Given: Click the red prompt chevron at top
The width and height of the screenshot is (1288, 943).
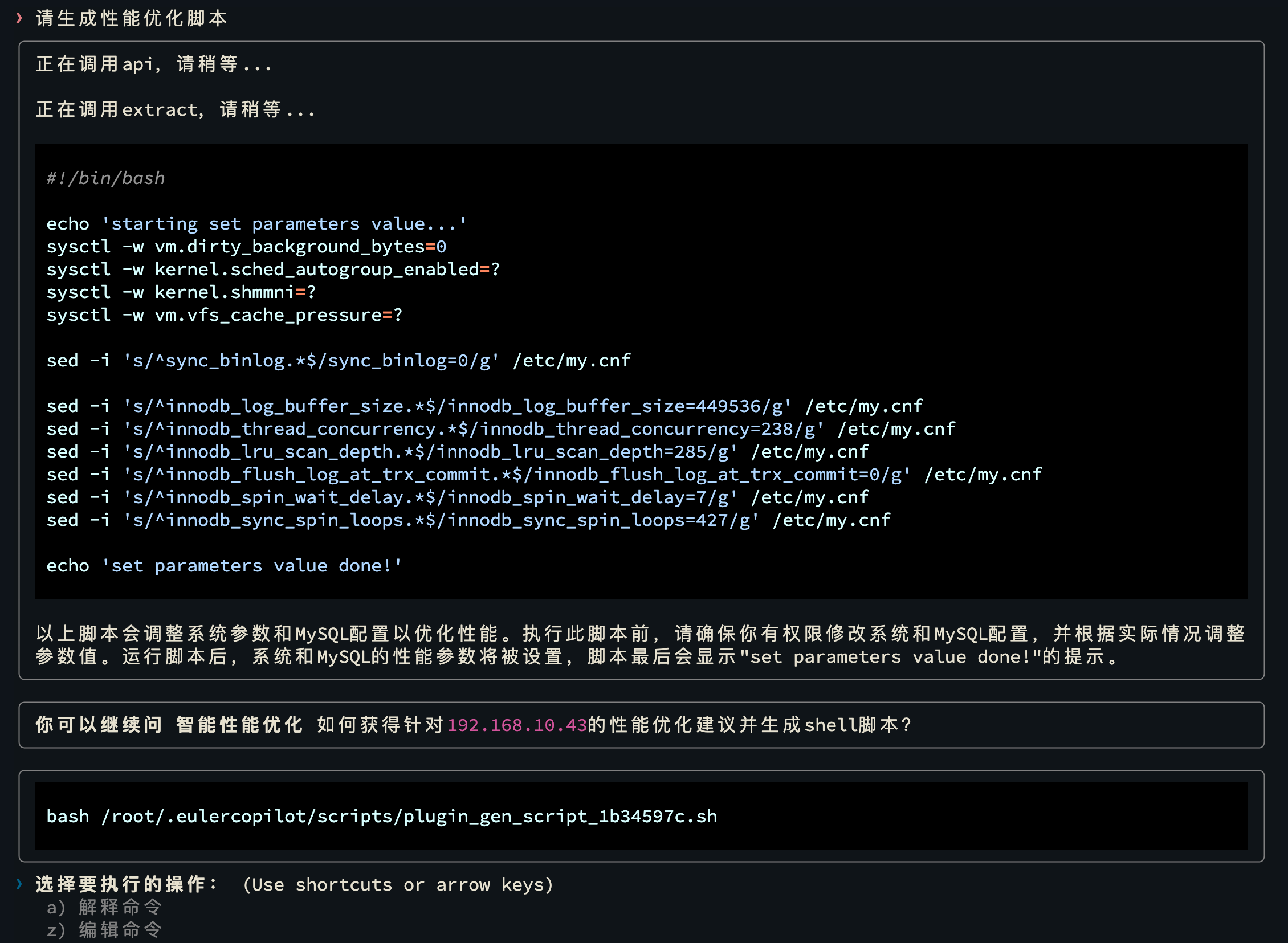Looking at the screenshot, I should pos(19,18).
